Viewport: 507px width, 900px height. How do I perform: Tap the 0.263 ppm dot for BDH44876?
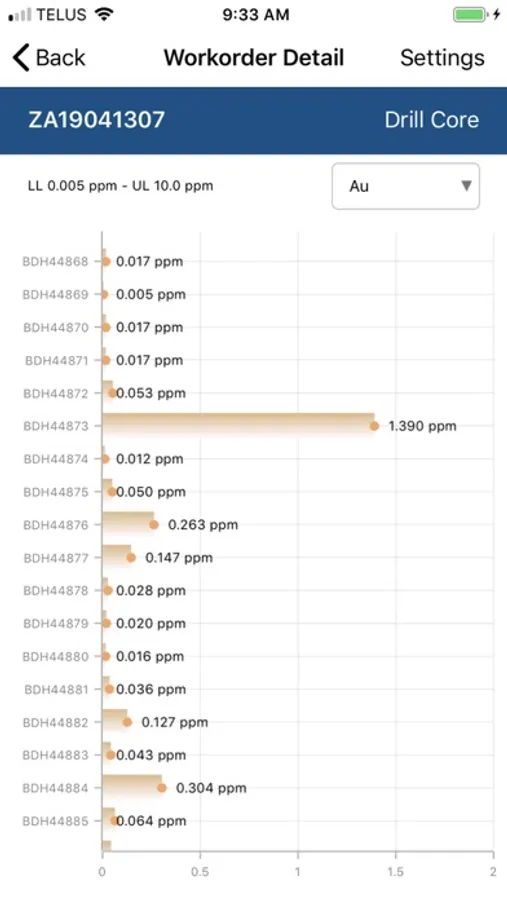pos(154,525)
